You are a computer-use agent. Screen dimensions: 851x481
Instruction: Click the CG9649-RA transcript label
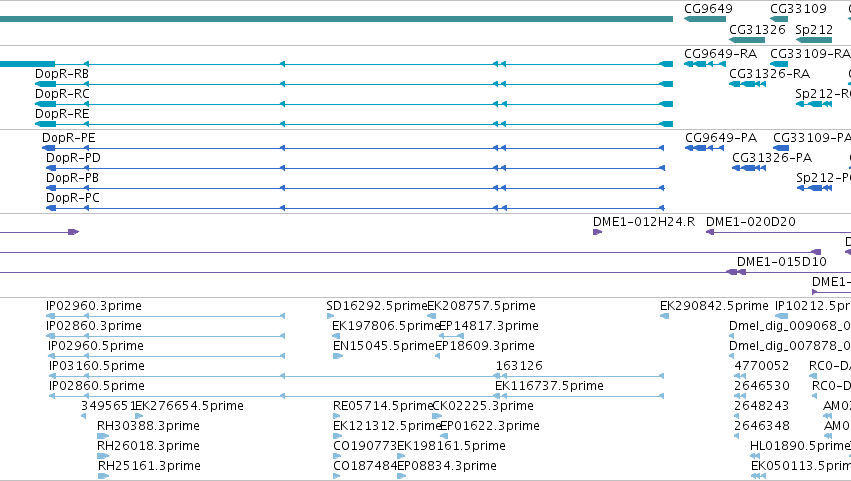pyautogui.click(x=720, y=54)
